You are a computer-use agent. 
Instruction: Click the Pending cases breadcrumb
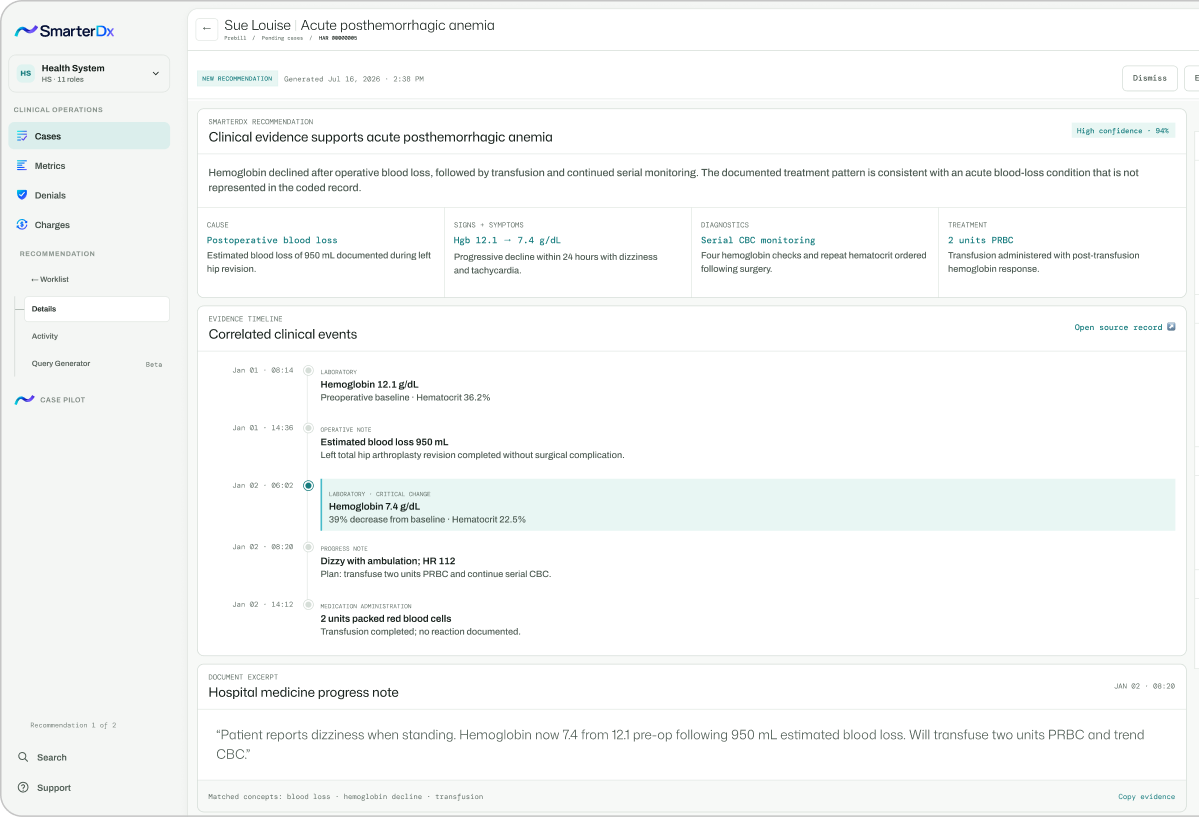[x=282, y=37]
